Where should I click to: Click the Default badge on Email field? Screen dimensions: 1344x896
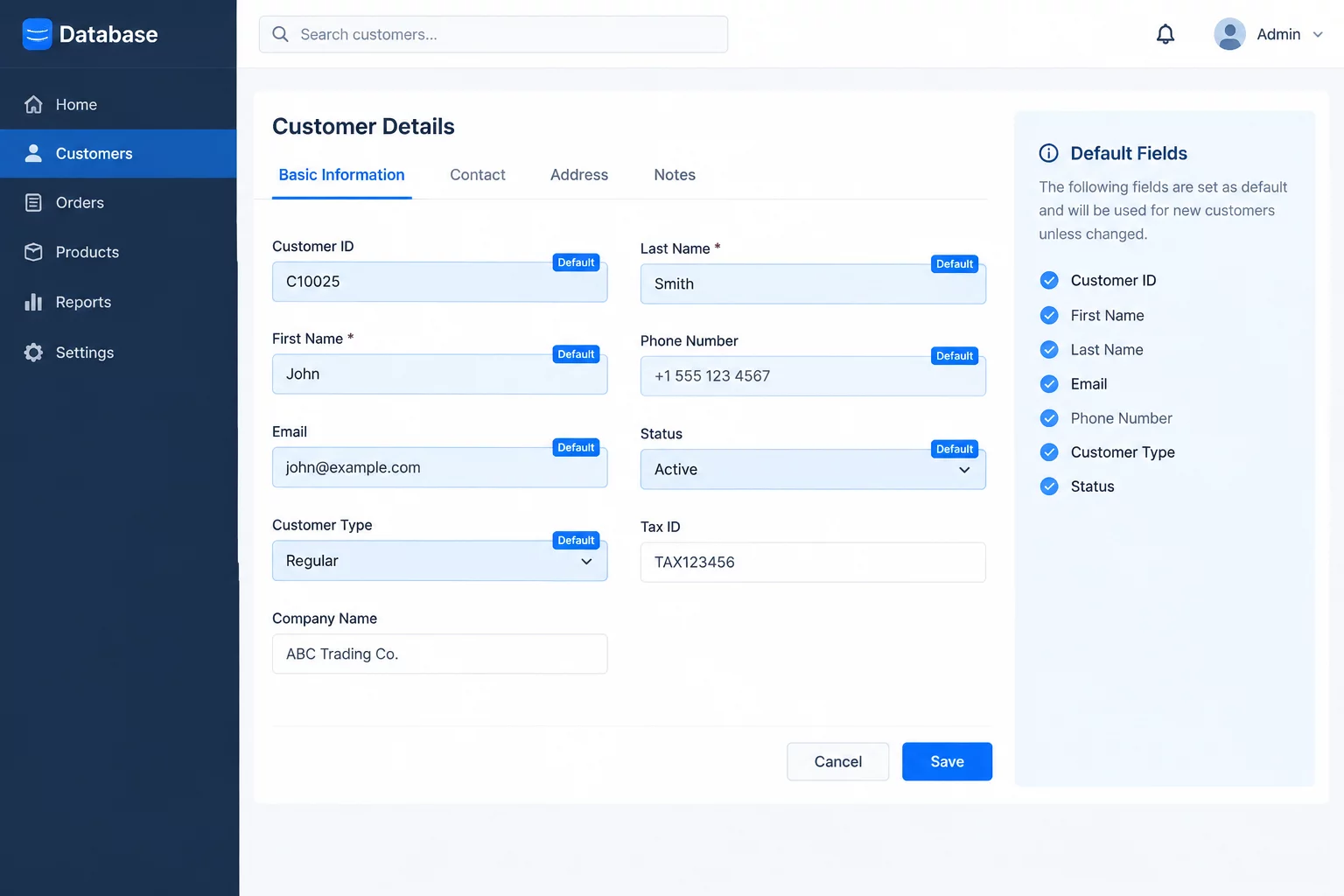tap(576, 448)
